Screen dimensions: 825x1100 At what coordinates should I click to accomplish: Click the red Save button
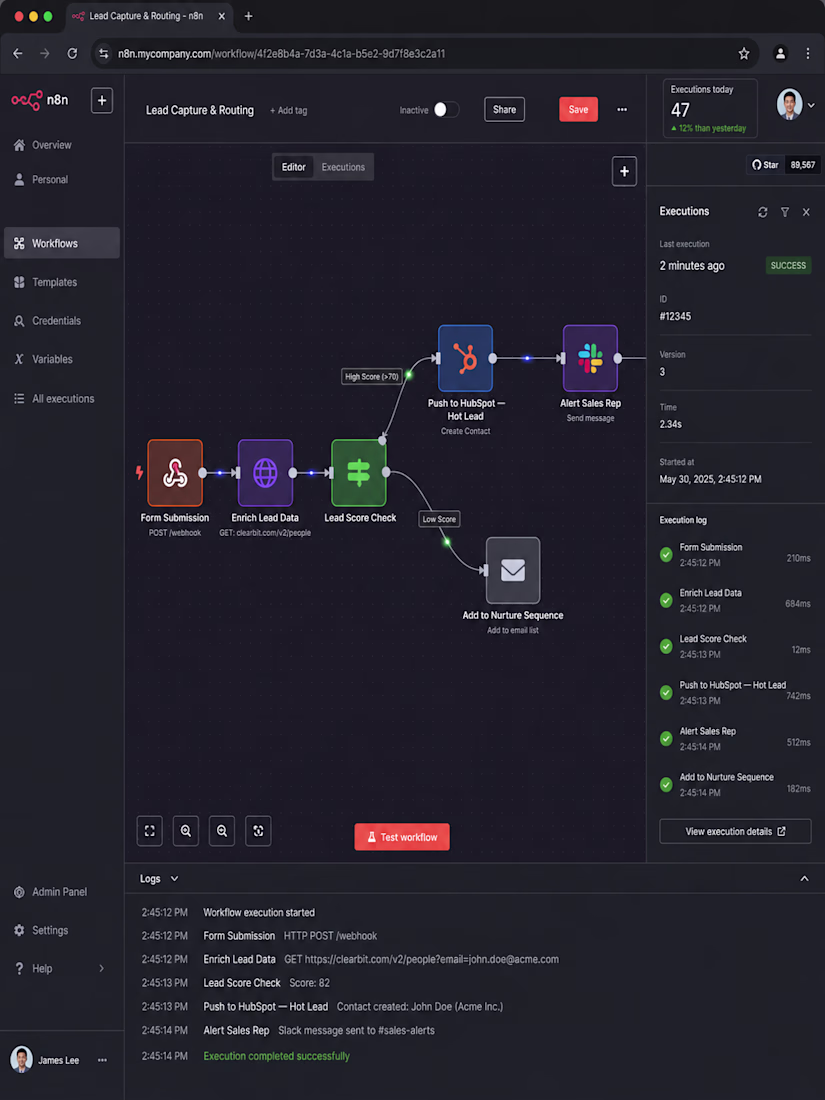tap(579, 109)
